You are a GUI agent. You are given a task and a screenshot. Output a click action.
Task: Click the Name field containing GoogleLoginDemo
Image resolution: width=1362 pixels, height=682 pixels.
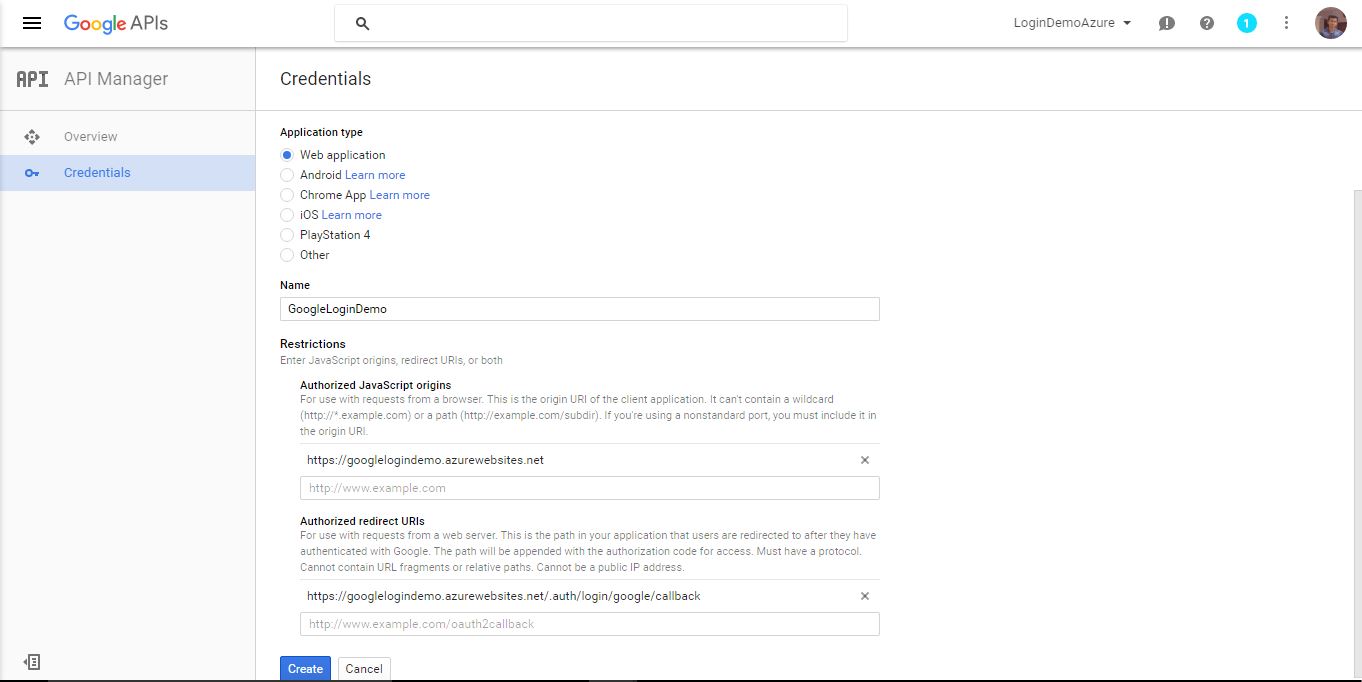coord(580,309)
